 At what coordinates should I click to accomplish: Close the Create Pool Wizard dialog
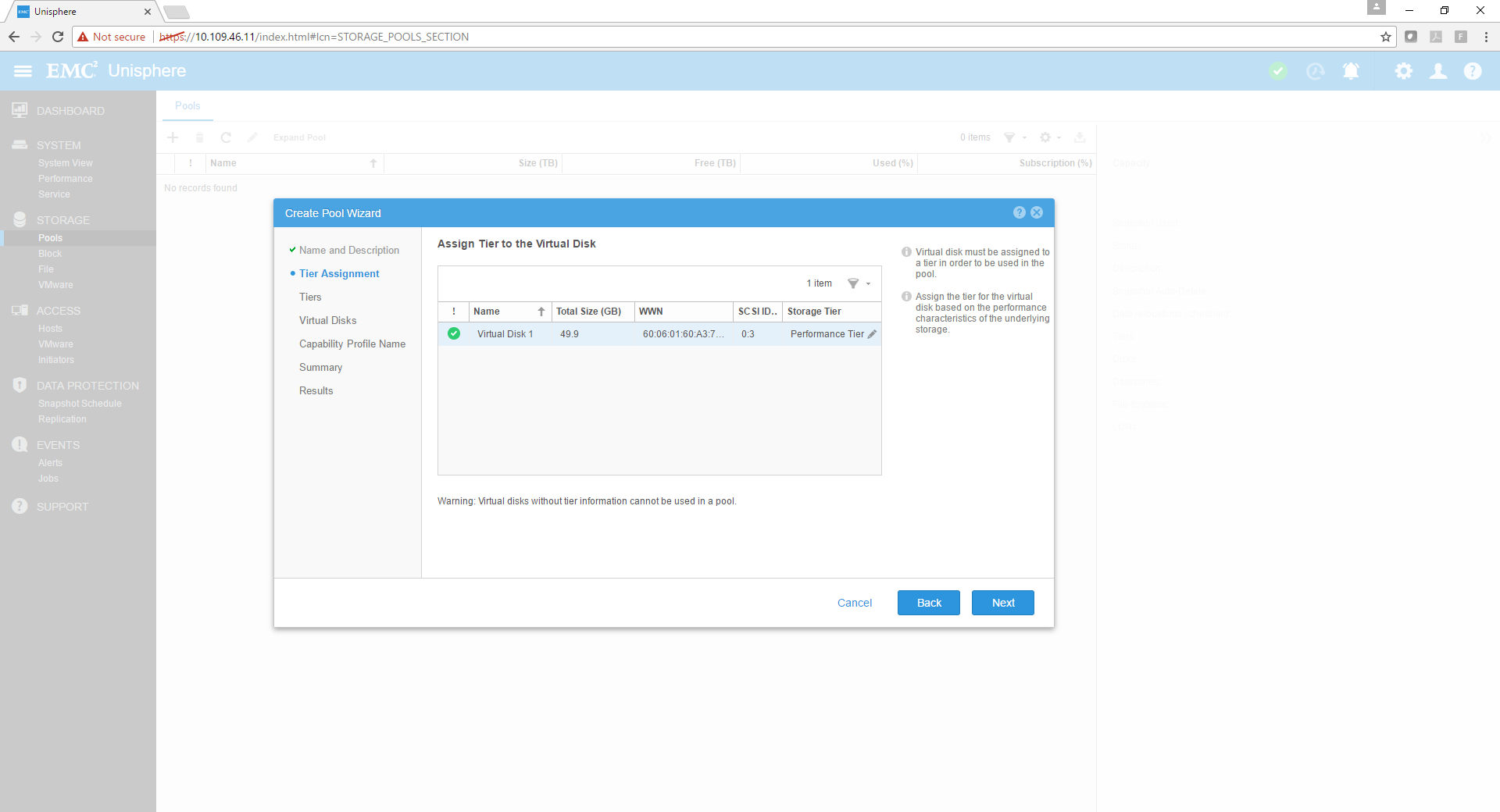1037,212
